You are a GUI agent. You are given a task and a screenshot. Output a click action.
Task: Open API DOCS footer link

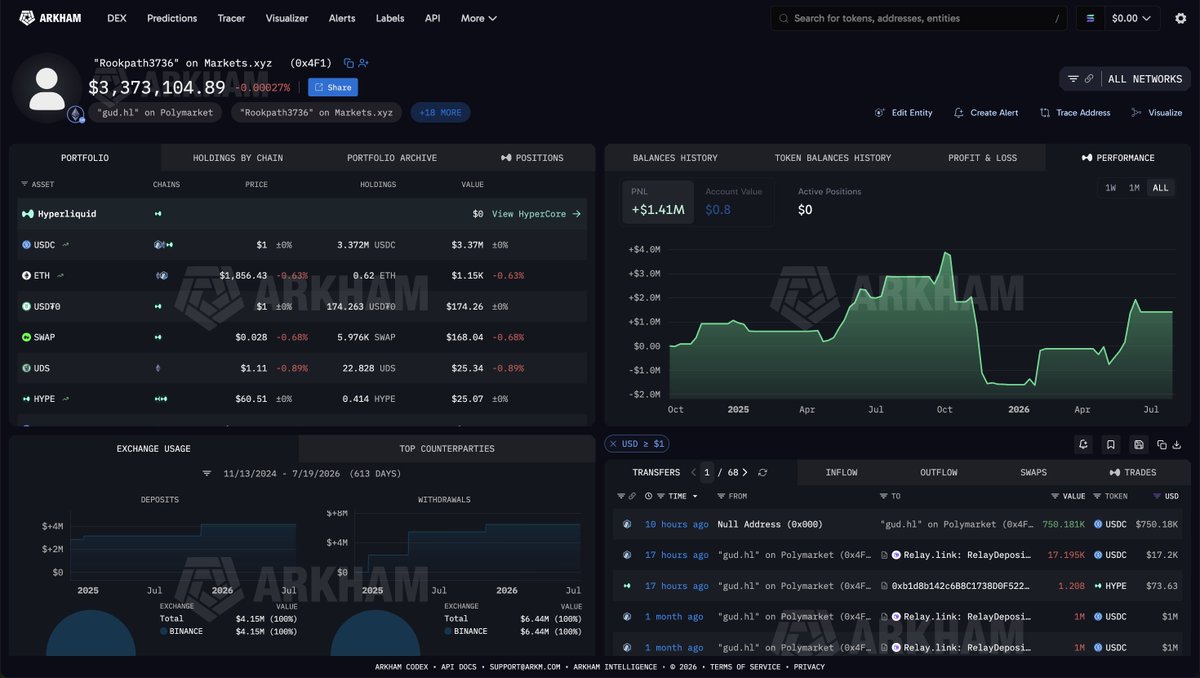pyautogui.click(x=457, y=667)
